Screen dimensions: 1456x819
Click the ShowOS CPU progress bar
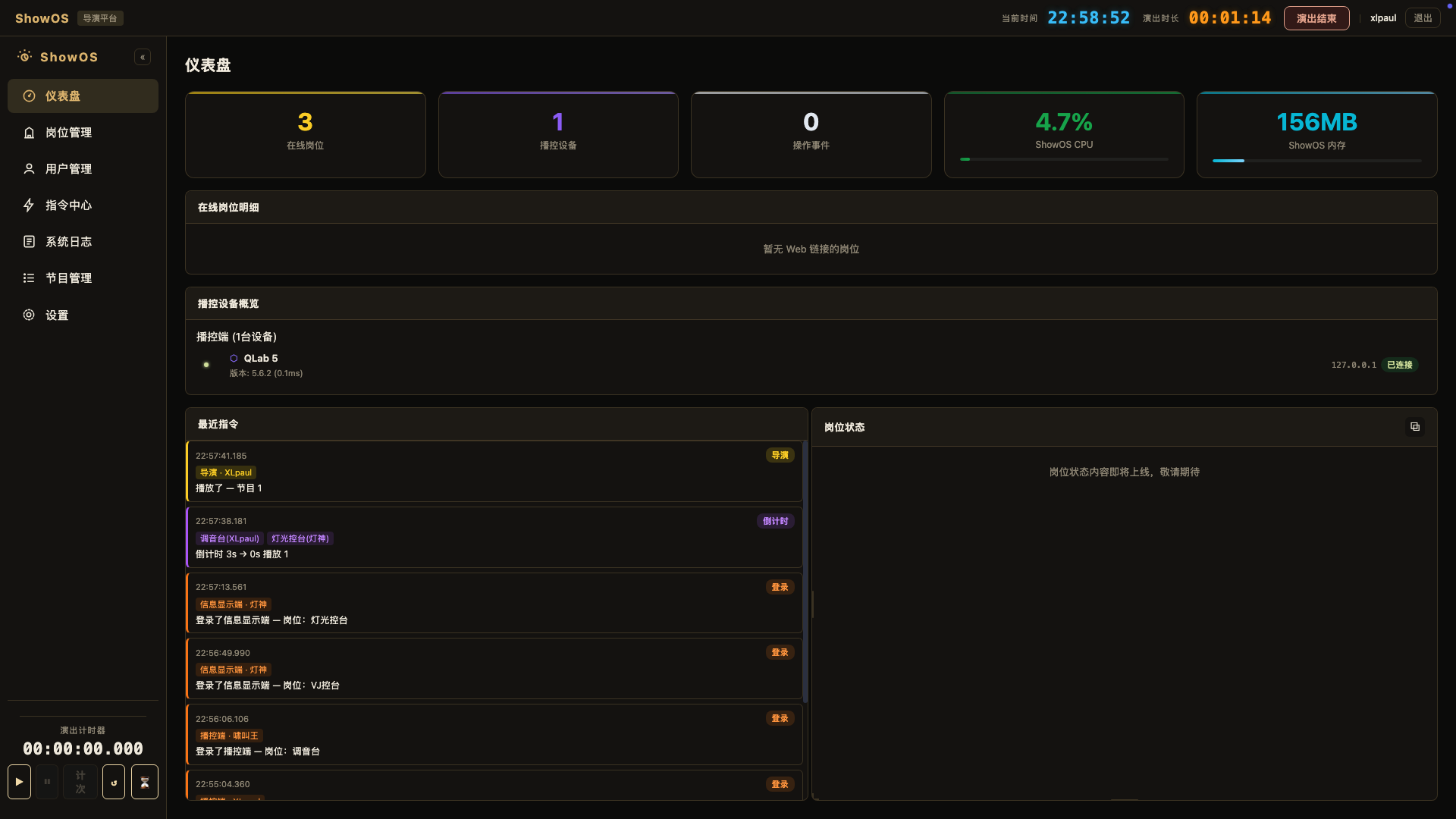coord(1064,159)
